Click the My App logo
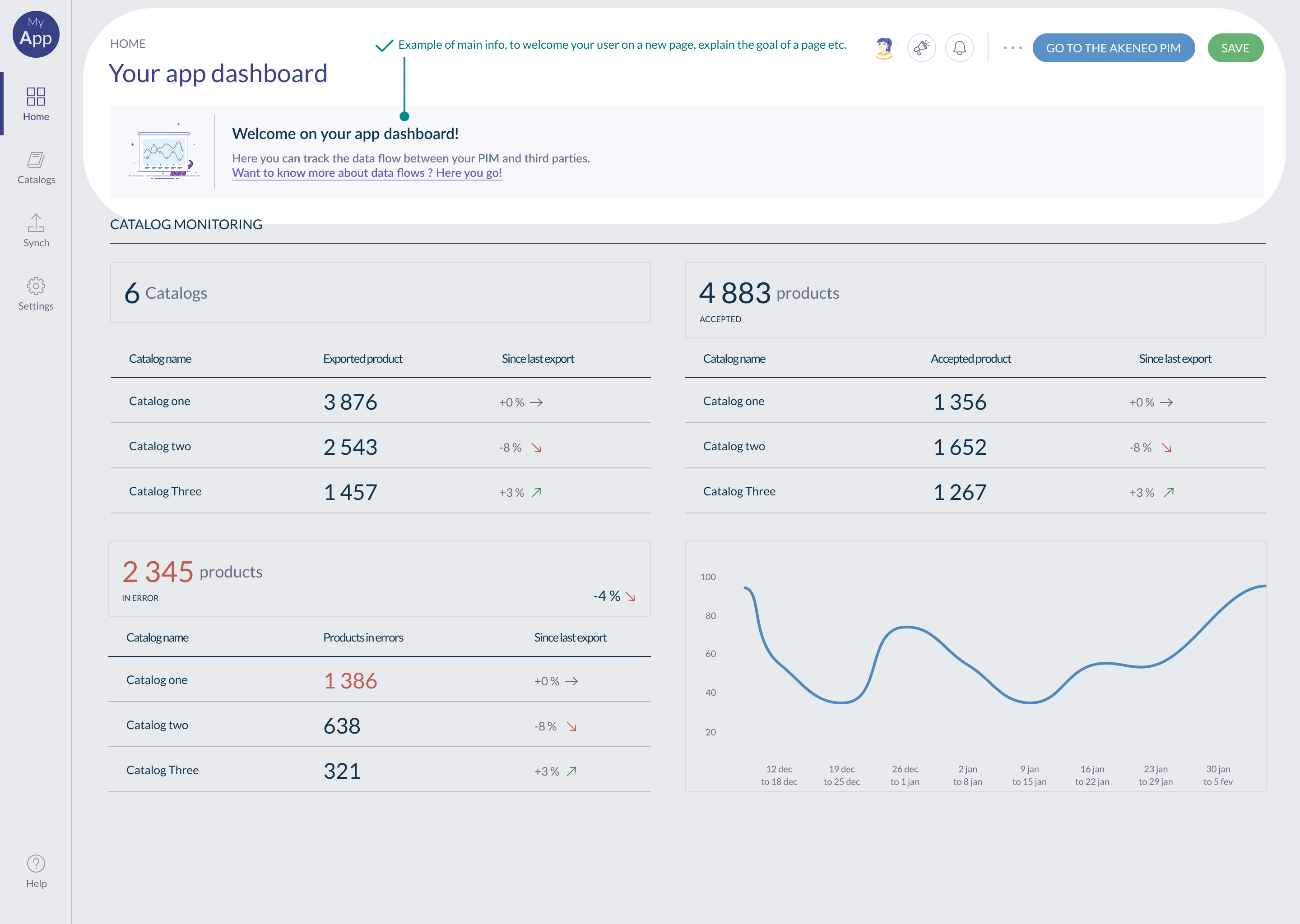1300x924 pixels. tap(36, 34)
